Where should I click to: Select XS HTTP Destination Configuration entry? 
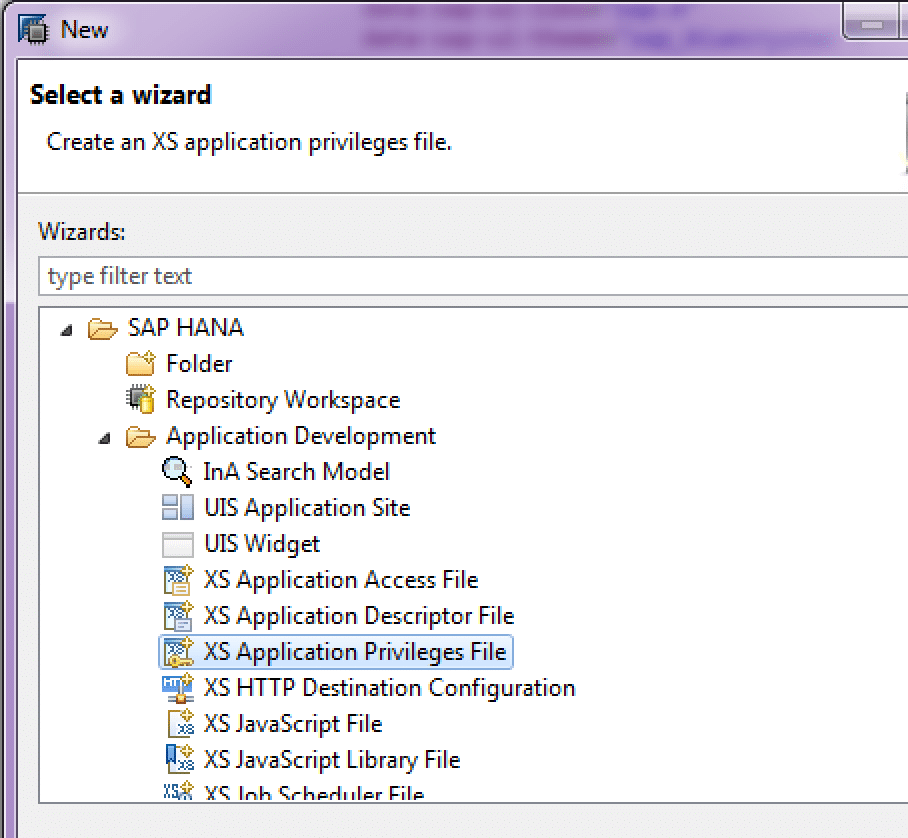tap(389, 688)
